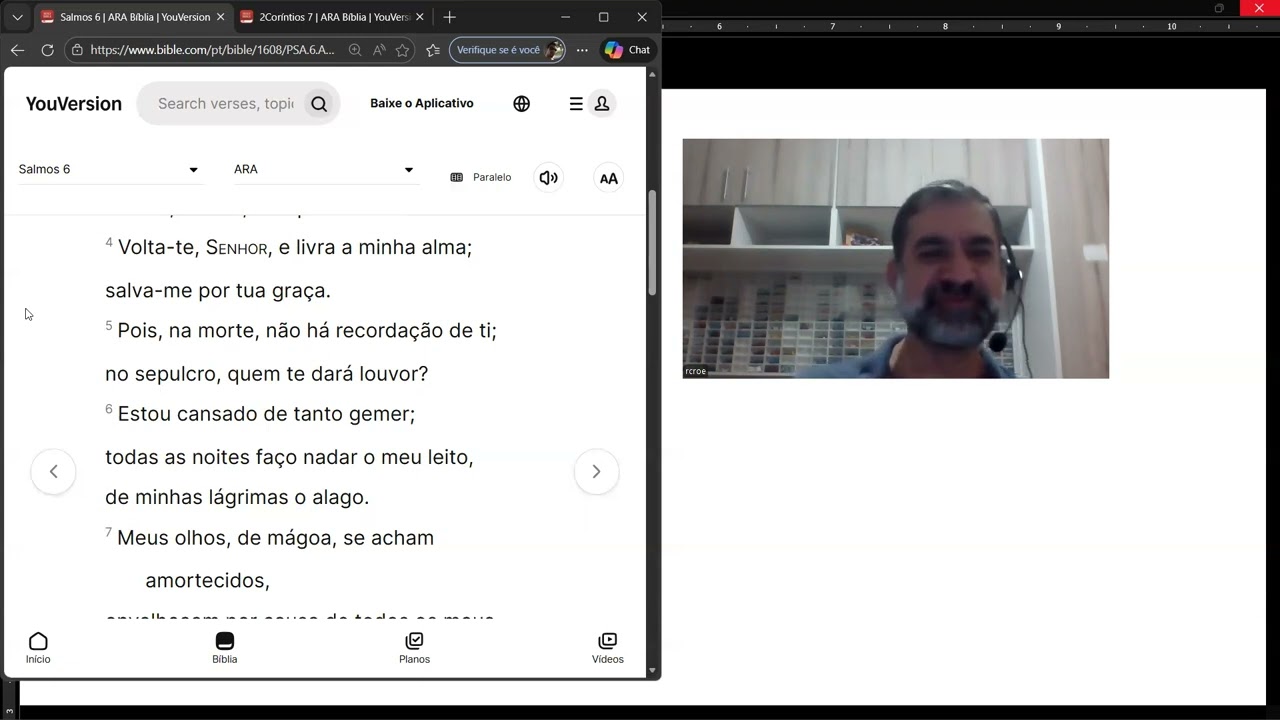
Task: Open the page zoom indicator
Action: point(355,49)
